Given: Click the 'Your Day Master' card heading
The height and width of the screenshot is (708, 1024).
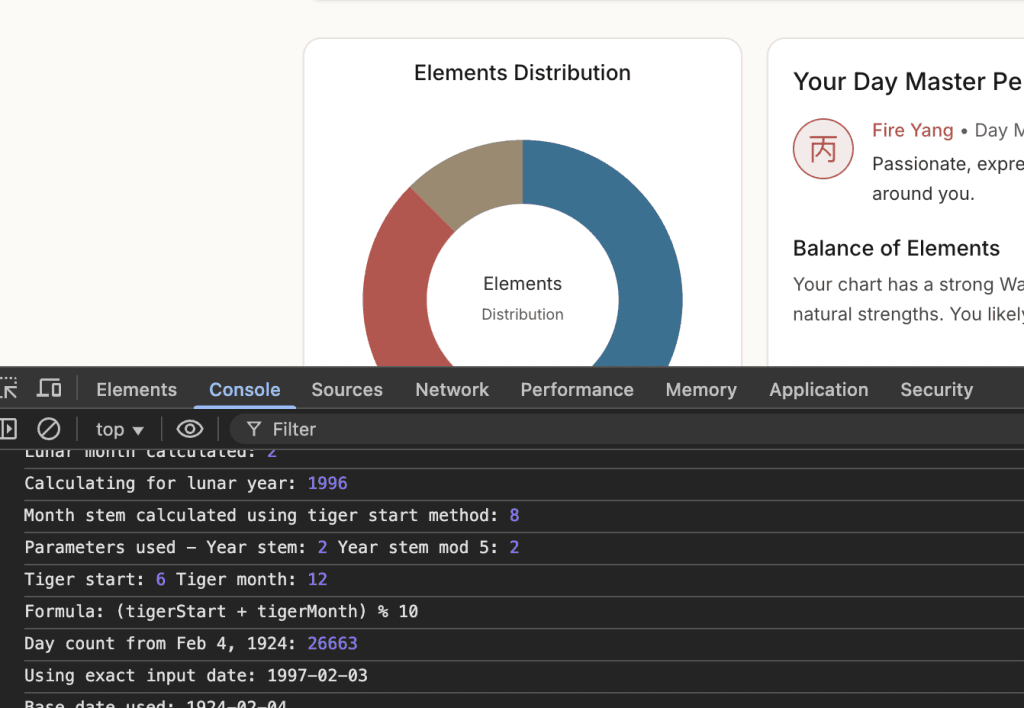Looking at the screenshot, I should point(908,82).
